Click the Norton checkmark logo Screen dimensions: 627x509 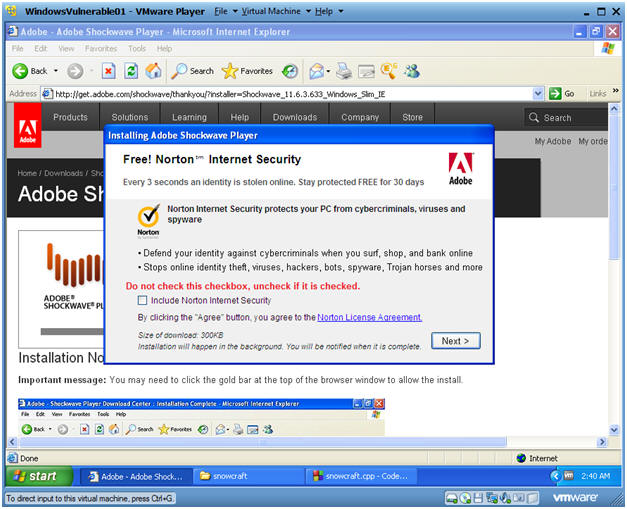pyautogui.click(x=148, y=221)
